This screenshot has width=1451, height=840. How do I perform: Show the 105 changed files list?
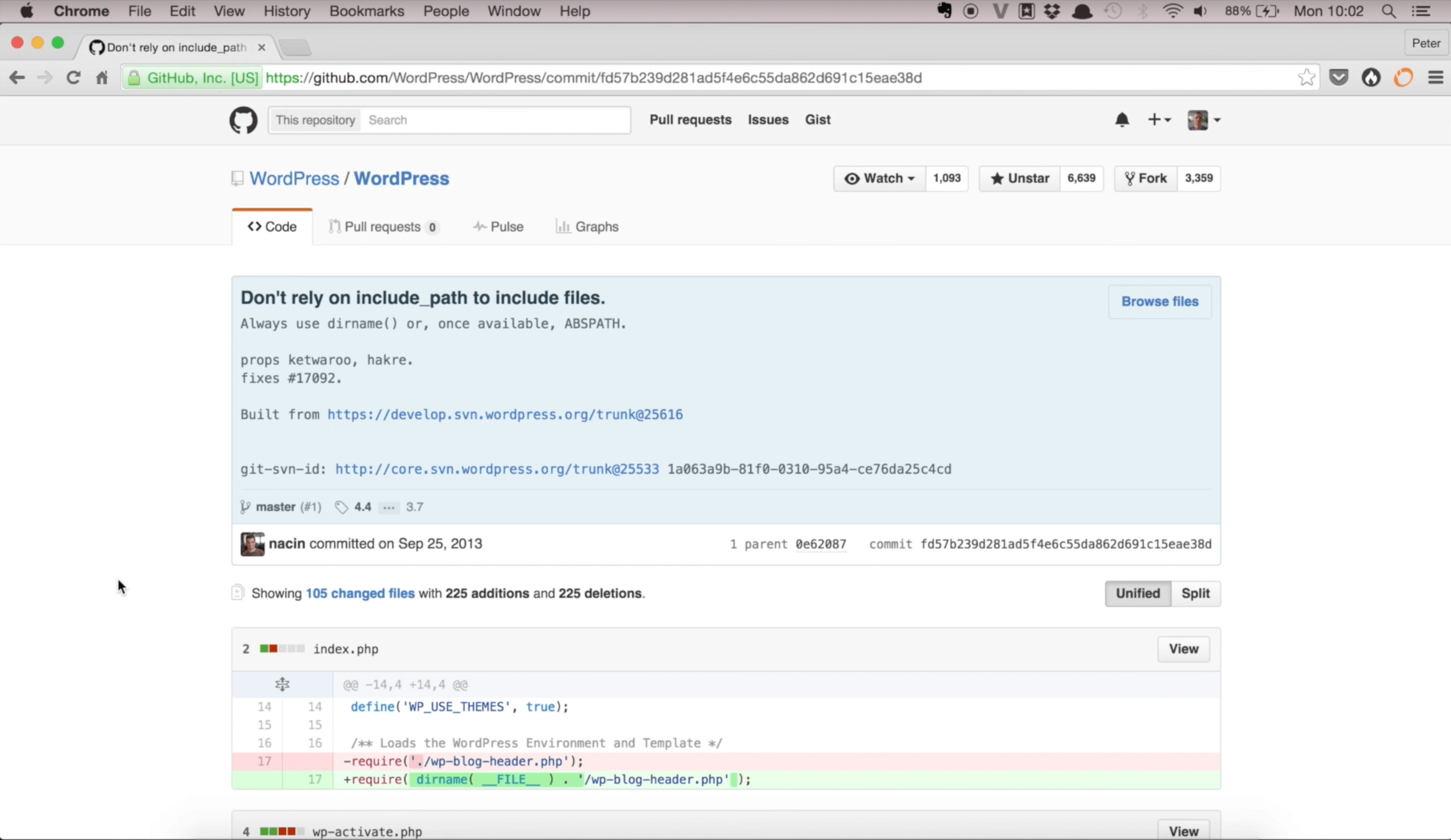click(x=360, y=593)
